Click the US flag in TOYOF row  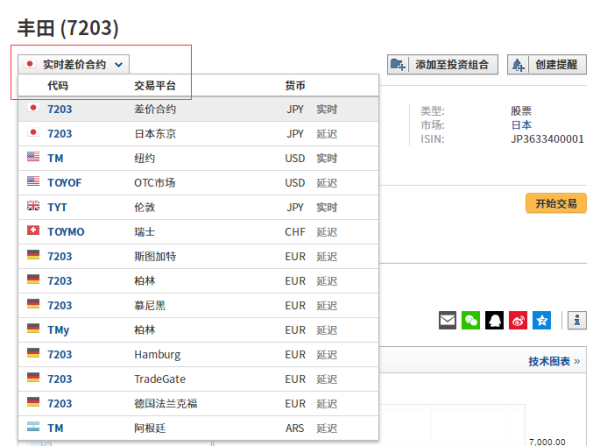[x=33, y=181]
